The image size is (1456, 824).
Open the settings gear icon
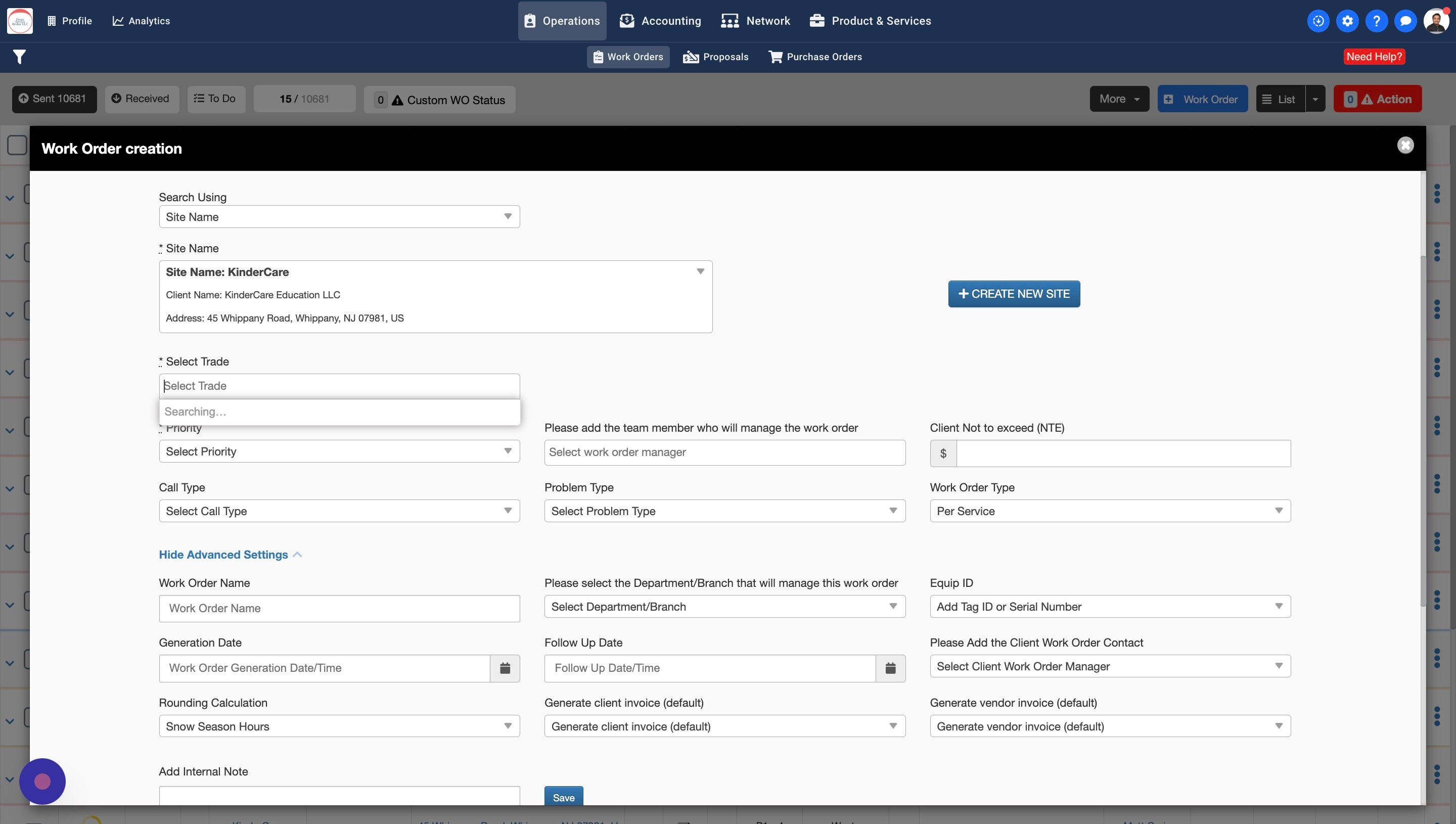point(1347,21)
